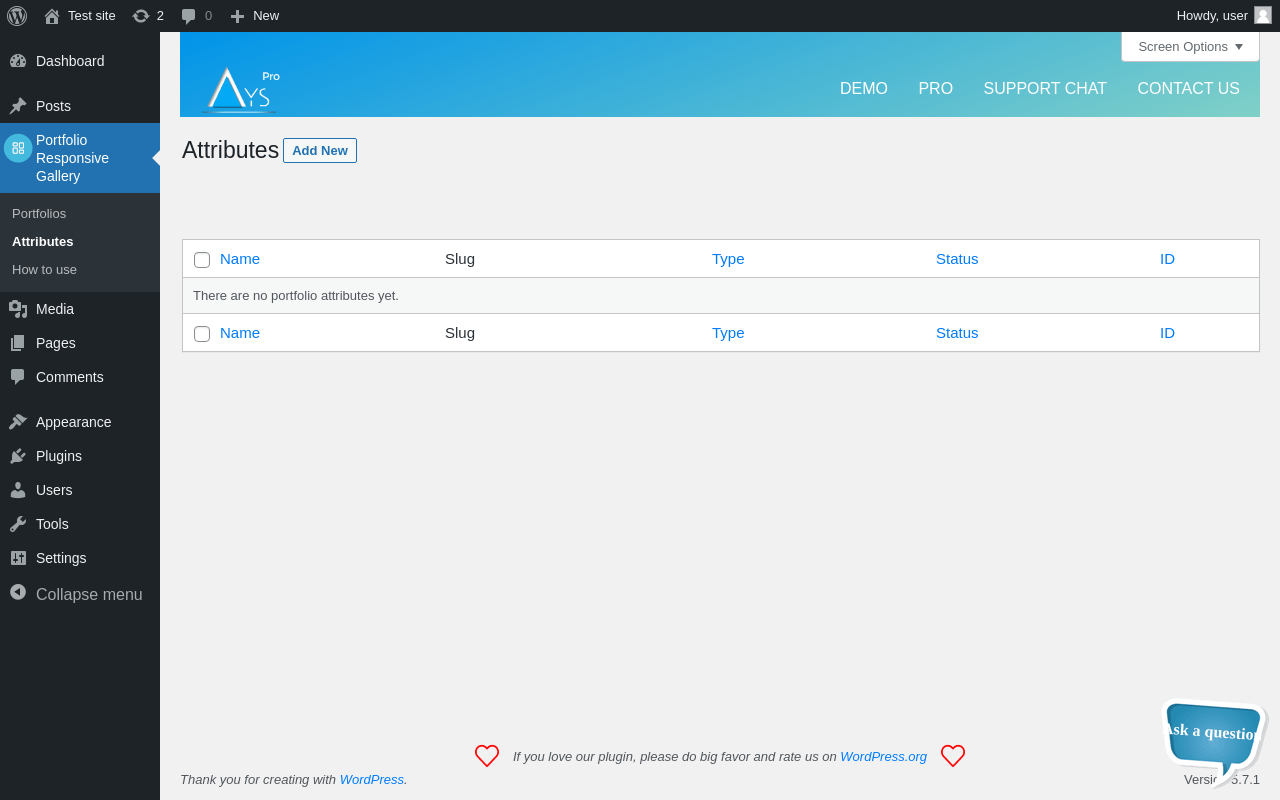Click the Comments sidebar bubble icon
The height and width of the screenshot is (800, 1280).
pyautogui.click(x=18, y=377)
